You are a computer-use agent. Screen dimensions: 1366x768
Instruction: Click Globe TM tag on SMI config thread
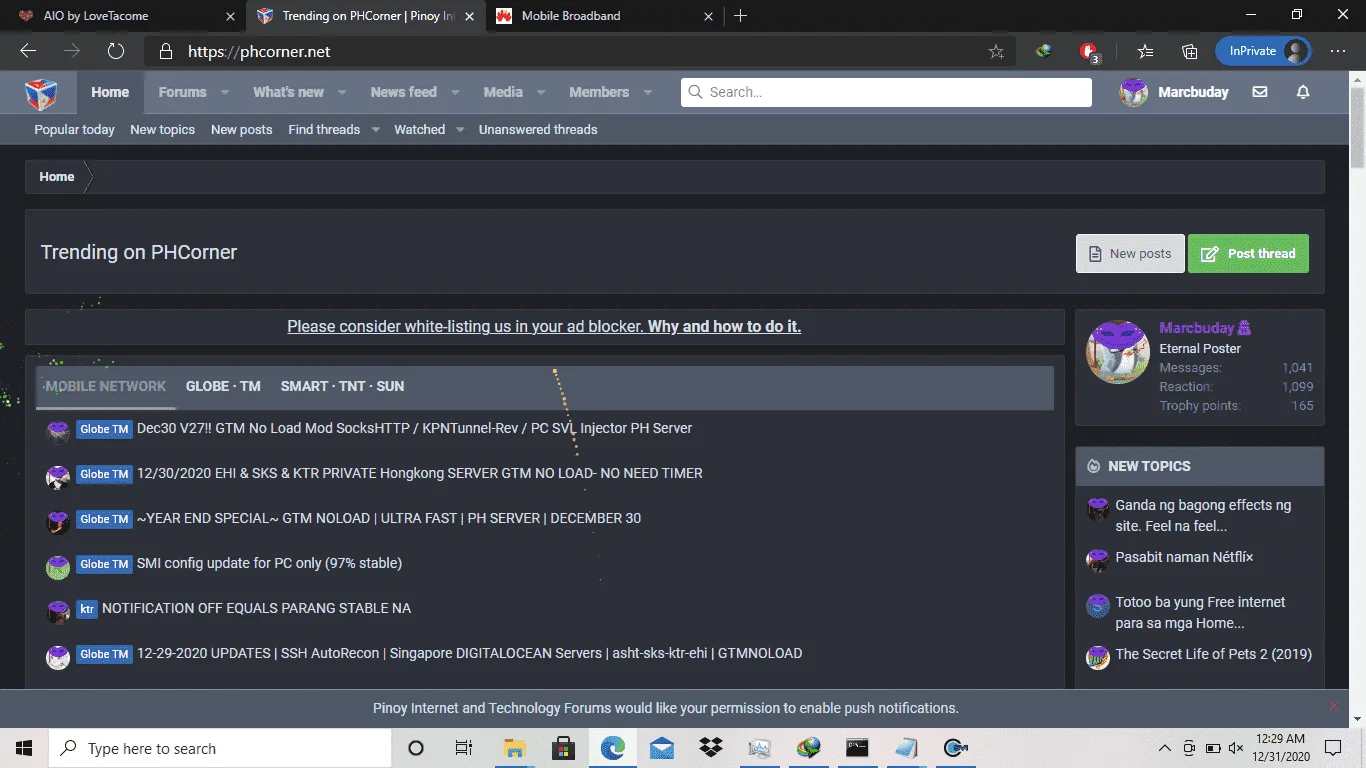pyautogui.click(x=104, y=564)
